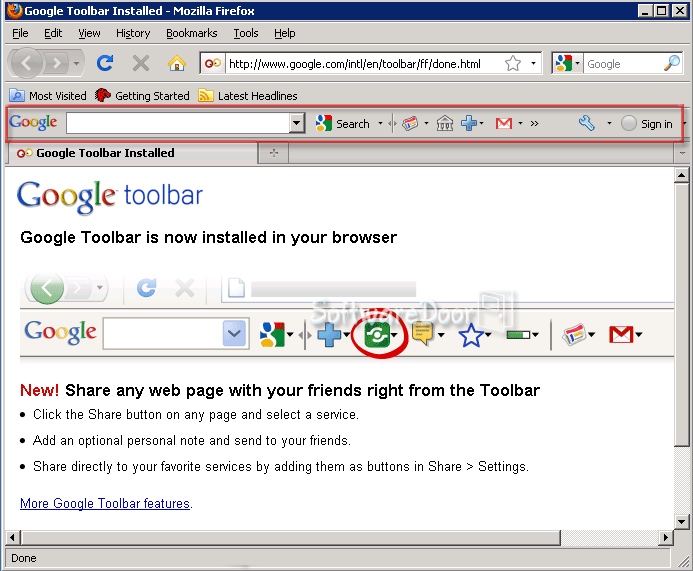Viewport: 693px width, 571px height.
Task: Open the Most Visited bookmarks folder
Action: [48, 95]
